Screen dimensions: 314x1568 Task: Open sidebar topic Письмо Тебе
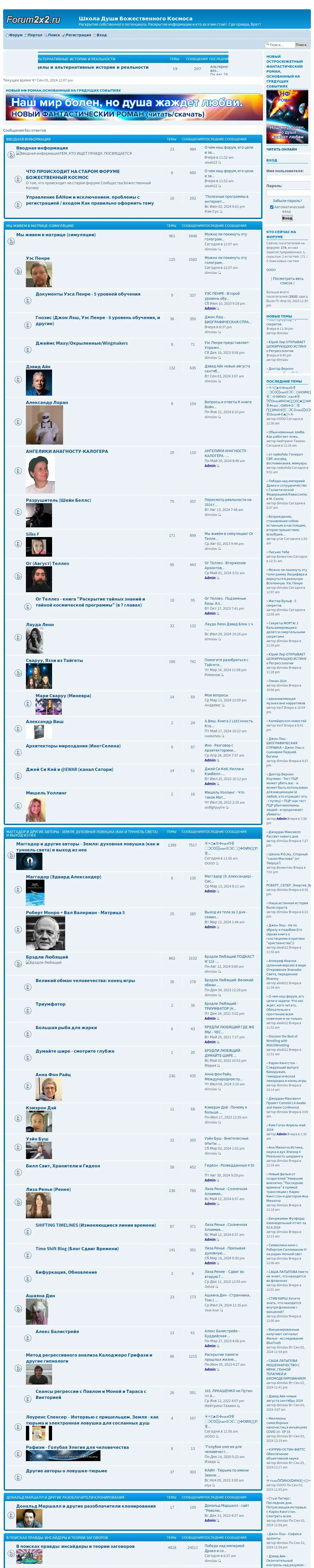[279, 552]
